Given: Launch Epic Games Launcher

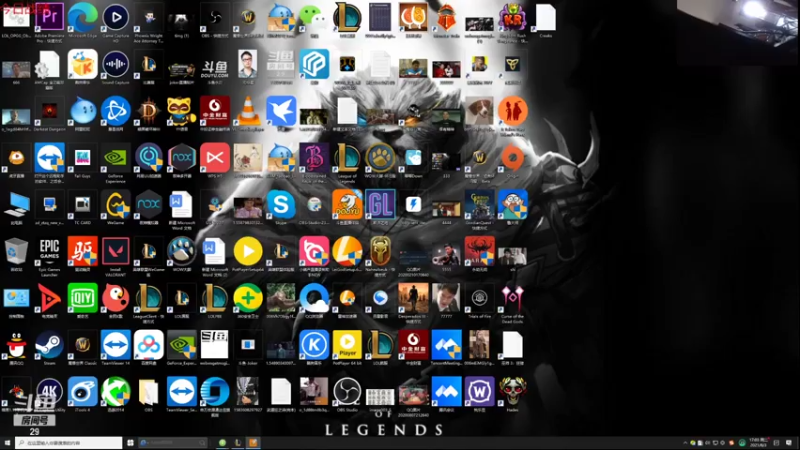Looking at the screenshot, I should [x=49, y=252].
